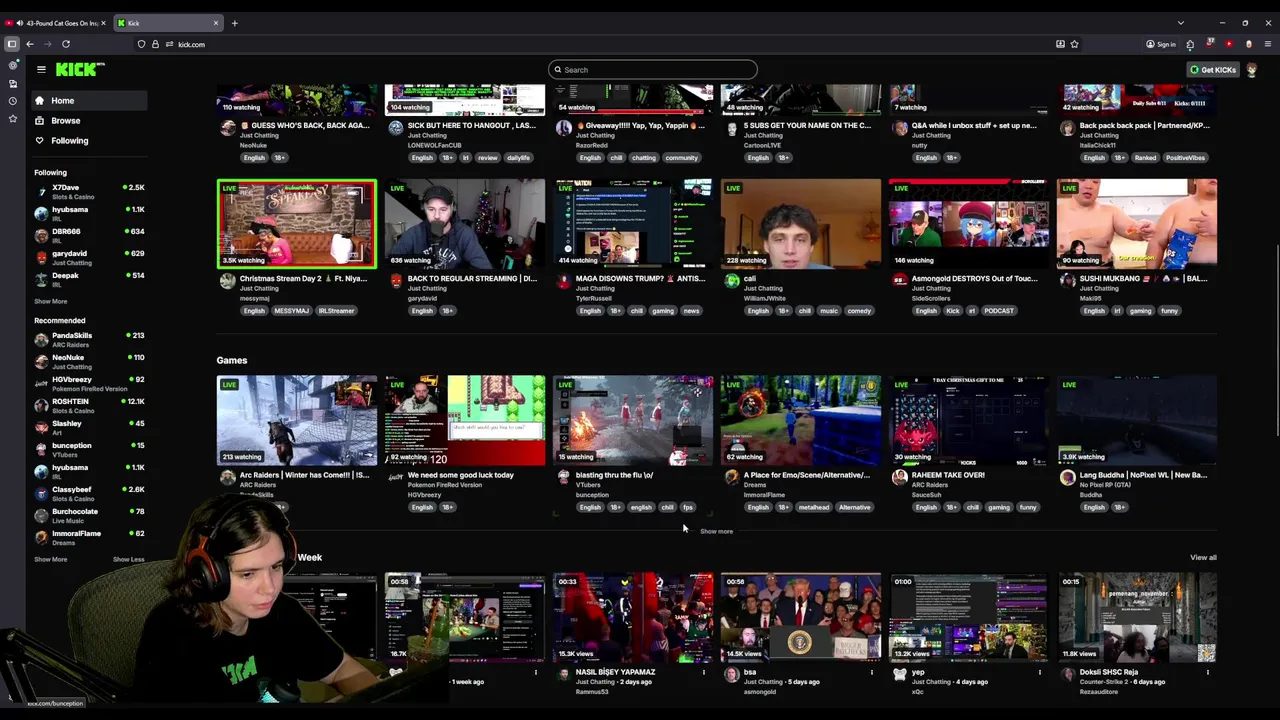Click the search magnifier icon
This screenshot has height=720, width=1280.
coord(558,70)
